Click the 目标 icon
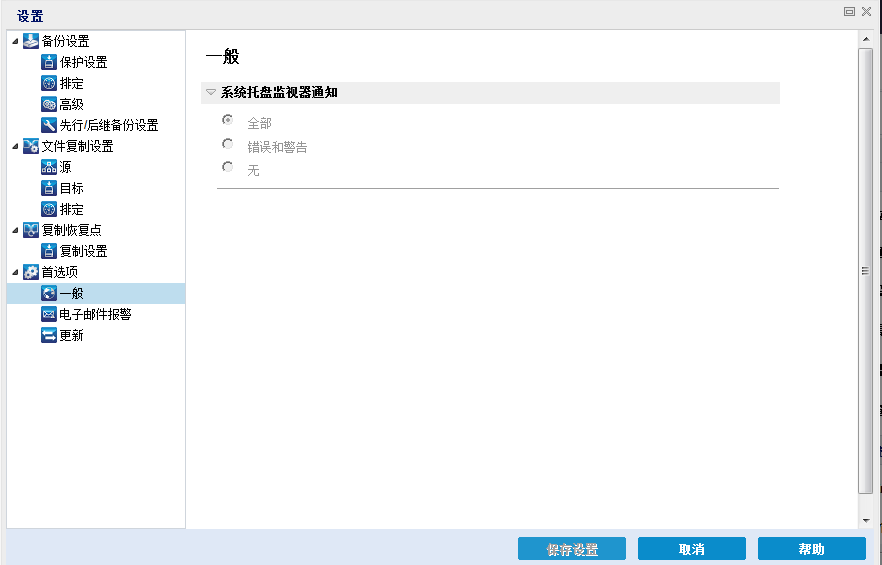Image resolution: width=882 pixels, height=565 pixels. pos(49,188)
